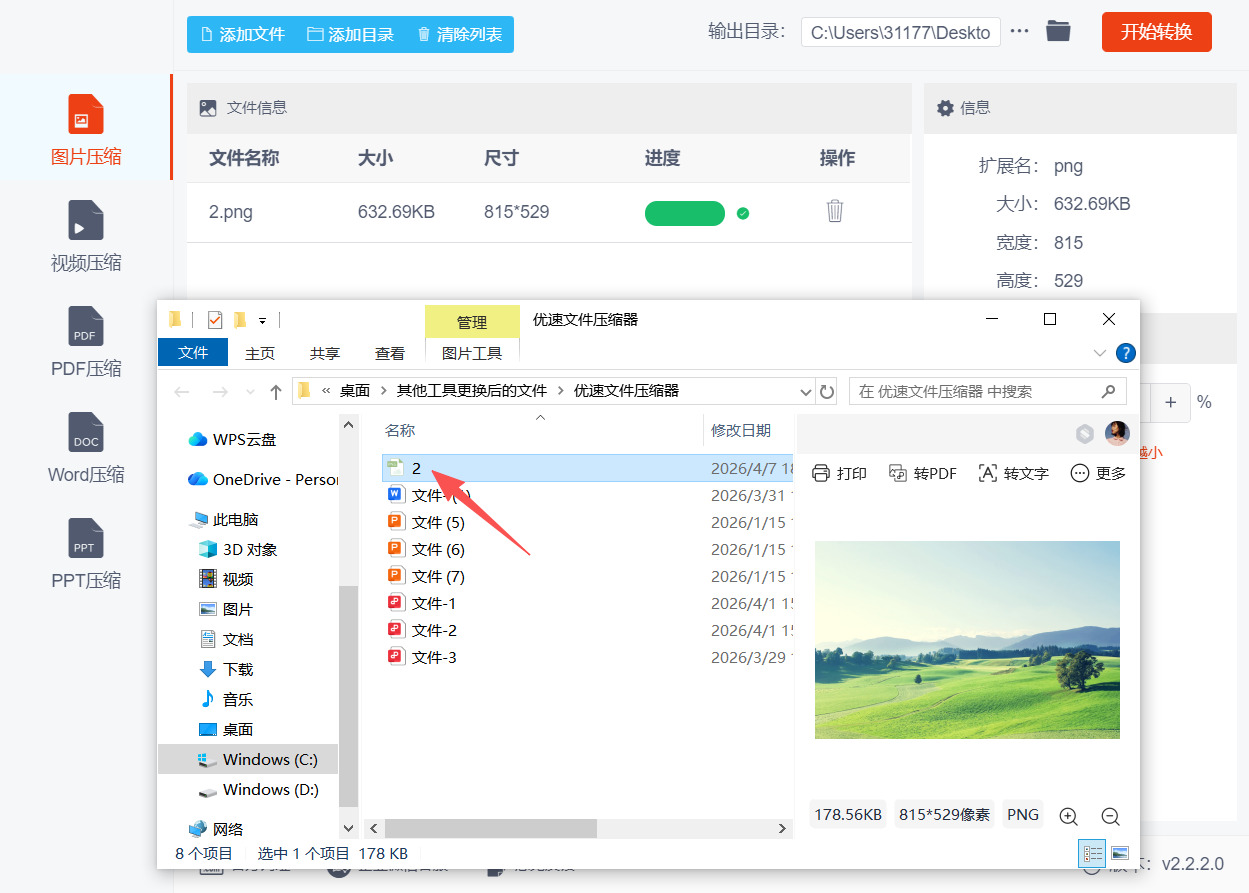
Task: Switch to Word压缩 in the sidebar
Action: click(x=86, y=452)
